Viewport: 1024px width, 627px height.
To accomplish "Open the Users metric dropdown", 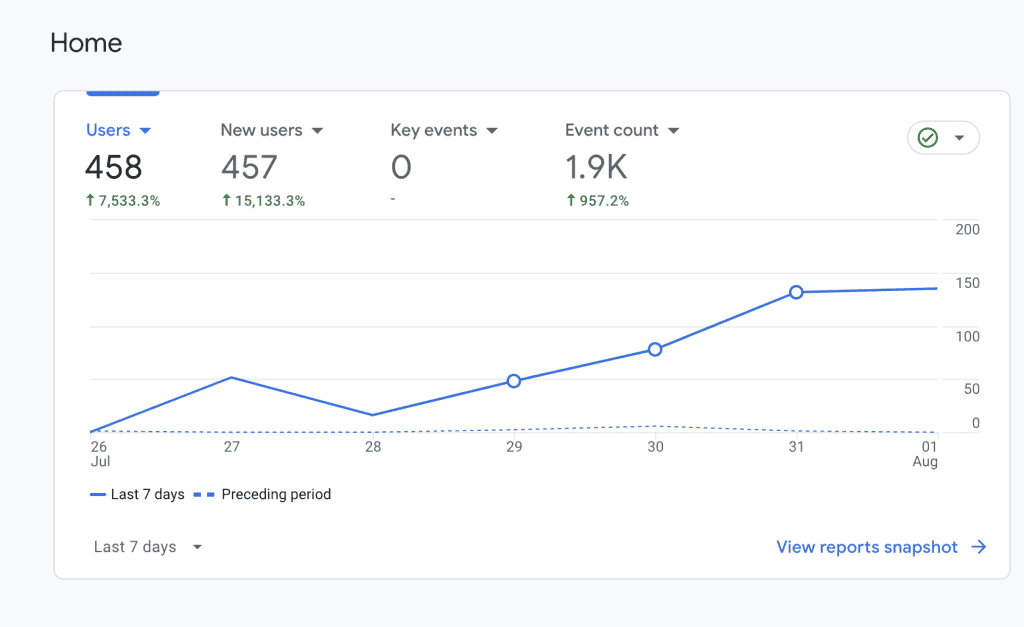I will 146,130.
